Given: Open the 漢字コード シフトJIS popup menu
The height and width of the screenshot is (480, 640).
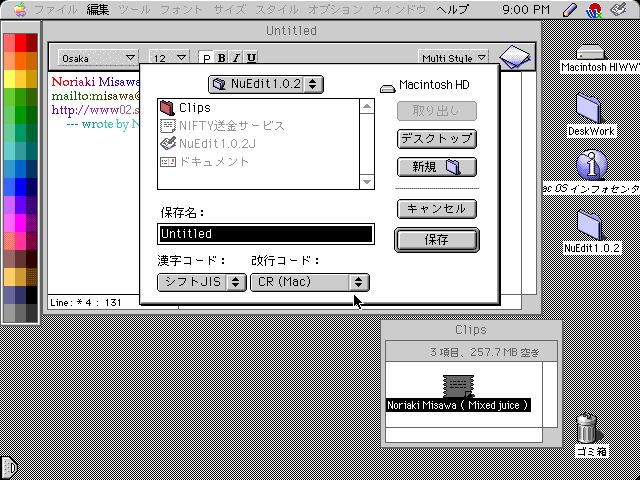Looking at the screenshot, I should coord(202,282).
